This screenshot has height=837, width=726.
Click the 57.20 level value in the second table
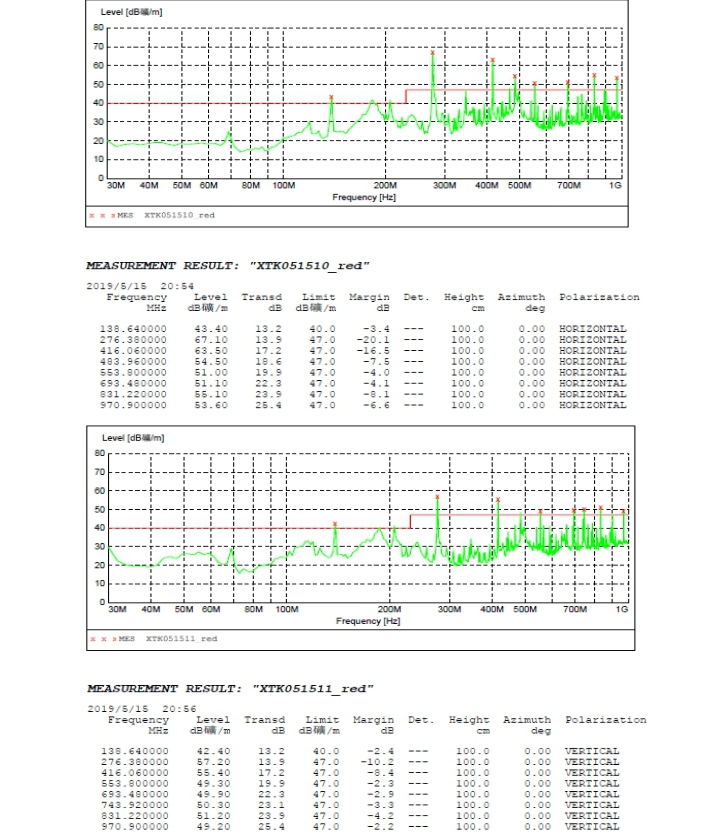click(x=214, y=762)
